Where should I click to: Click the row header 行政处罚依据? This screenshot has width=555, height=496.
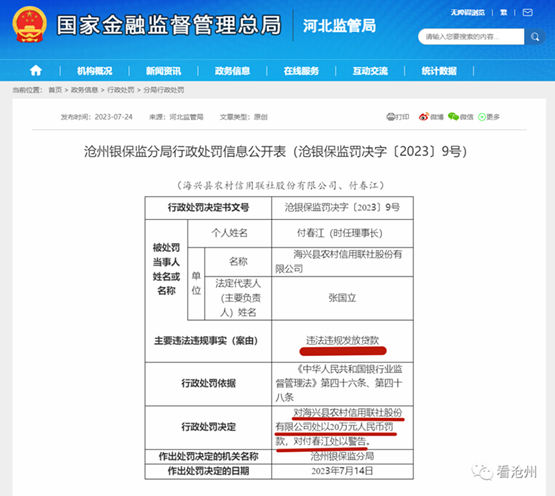tap(208, 383)
